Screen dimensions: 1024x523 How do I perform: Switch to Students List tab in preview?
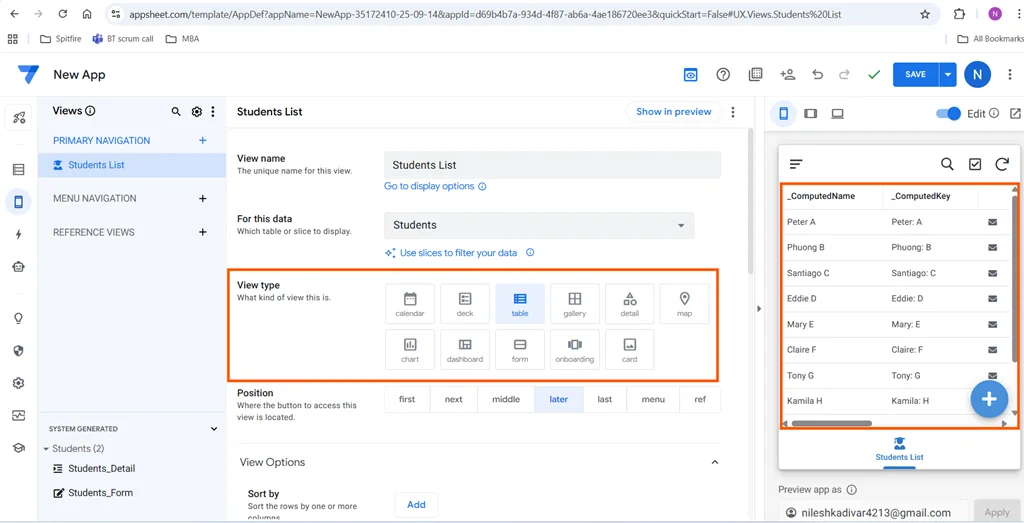pos(899,449)
